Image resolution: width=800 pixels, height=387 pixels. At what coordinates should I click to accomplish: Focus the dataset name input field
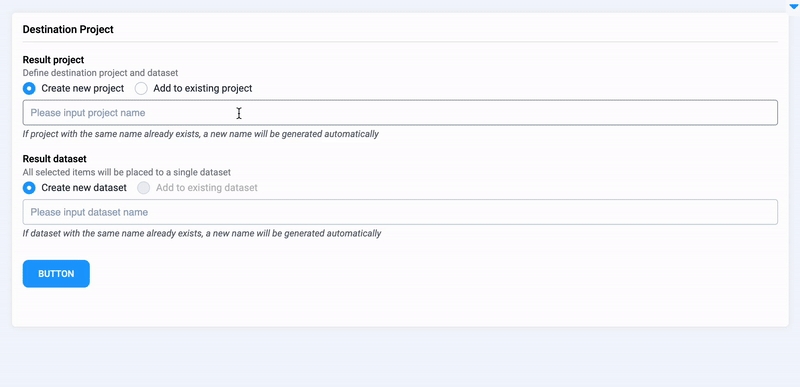click(x=400, y=212)
